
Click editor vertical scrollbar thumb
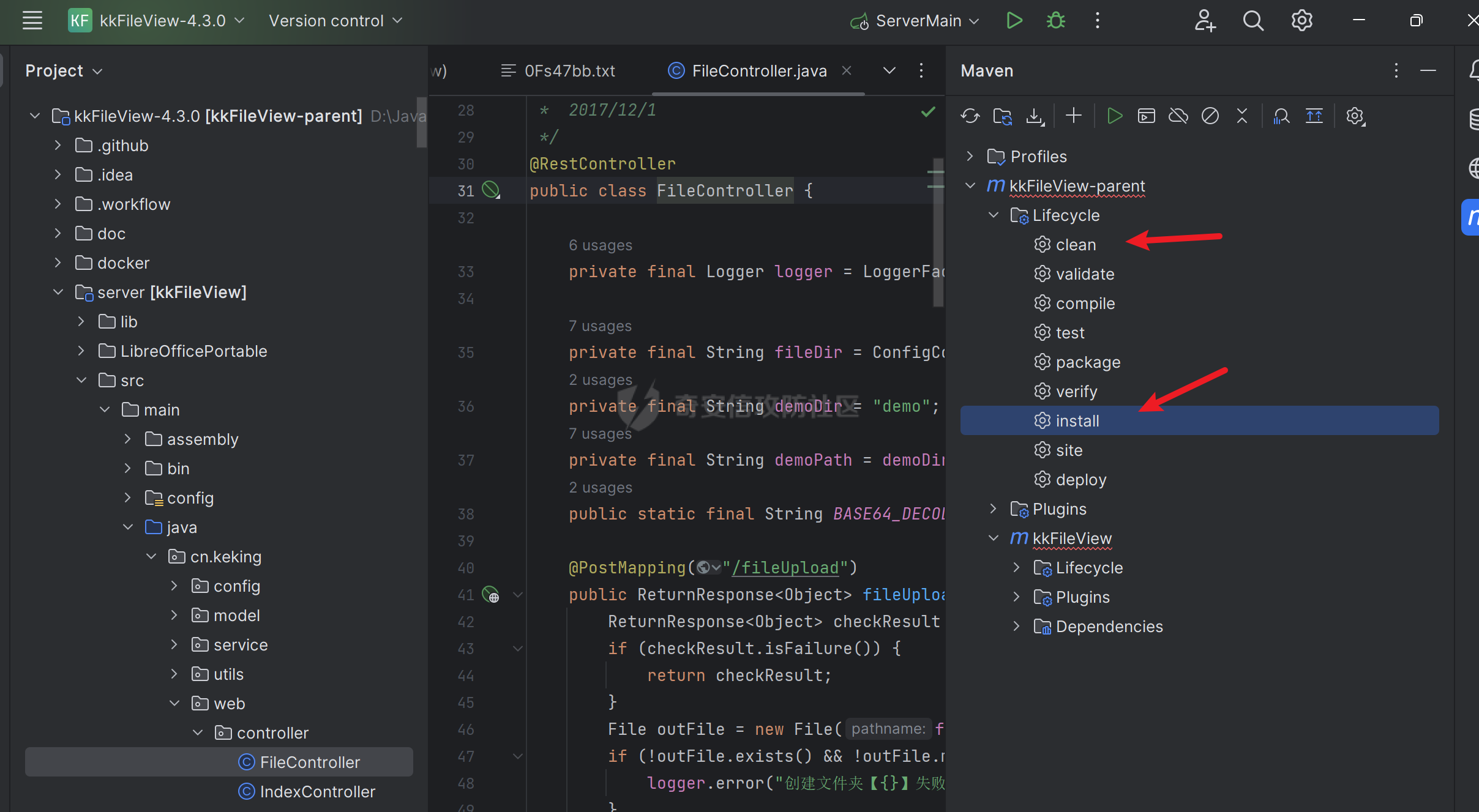937,233
